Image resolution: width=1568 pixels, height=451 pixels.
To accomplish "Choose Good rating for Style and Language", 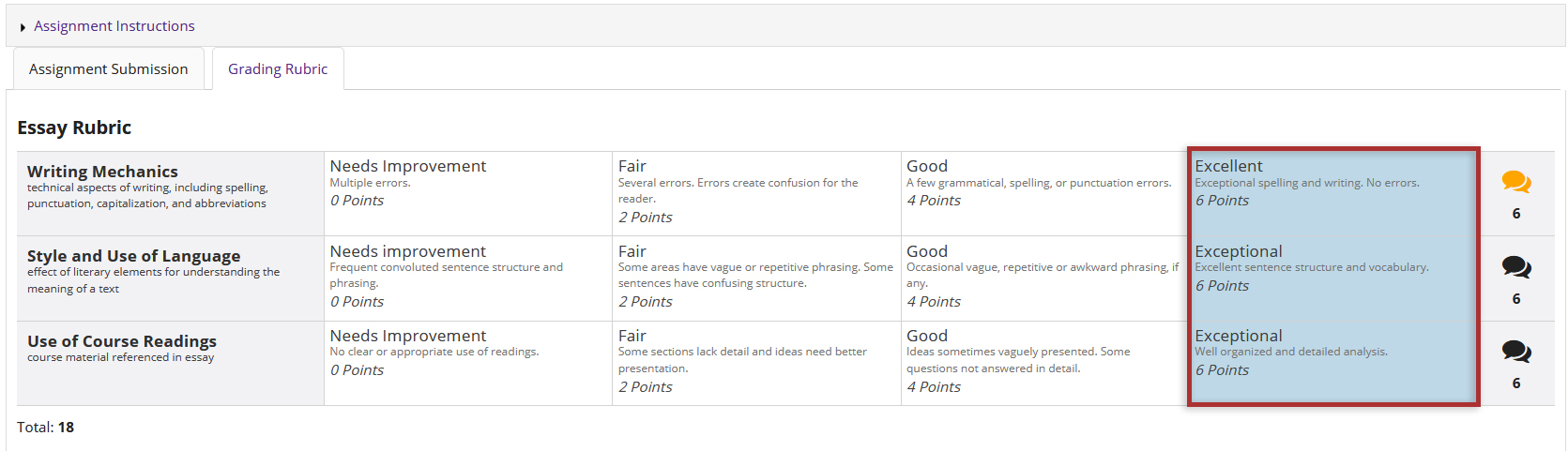I will pos(1044,278).
